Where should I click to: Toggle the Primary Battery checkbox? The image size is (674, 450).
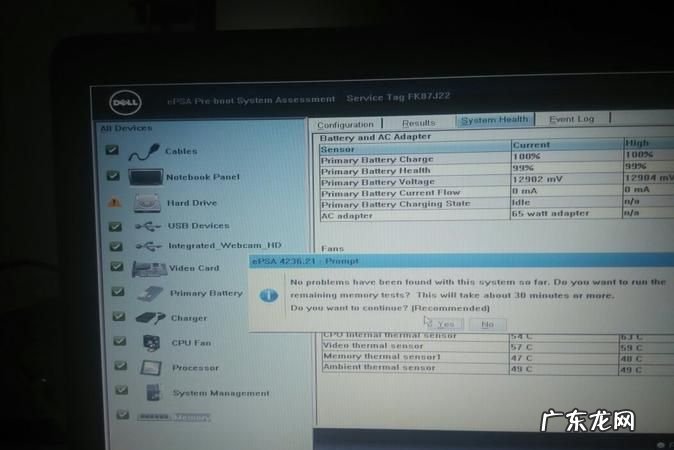click(118, 292)
